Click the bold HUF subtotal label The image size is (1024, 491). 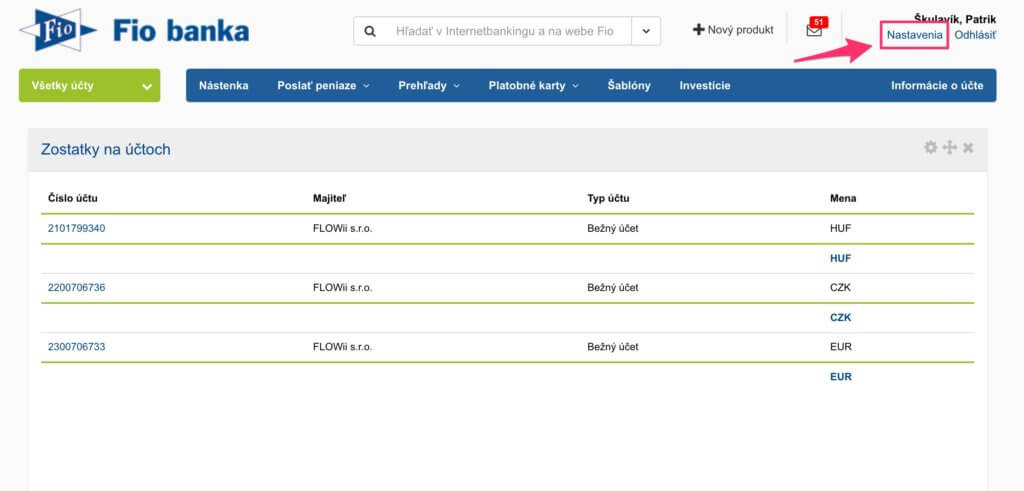pos(840,258)
